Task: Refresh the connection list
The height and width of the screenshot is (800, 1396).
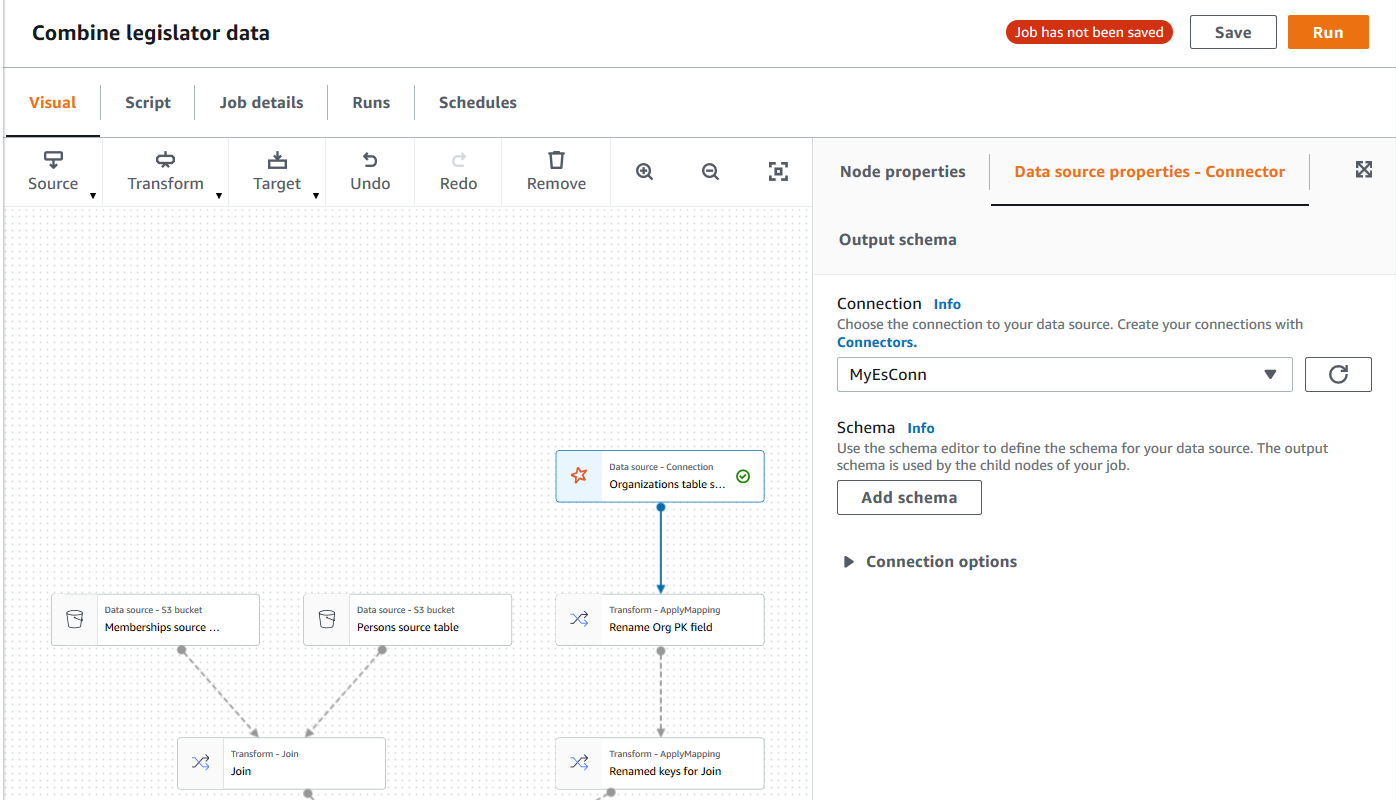Action: click(1338, 374)
